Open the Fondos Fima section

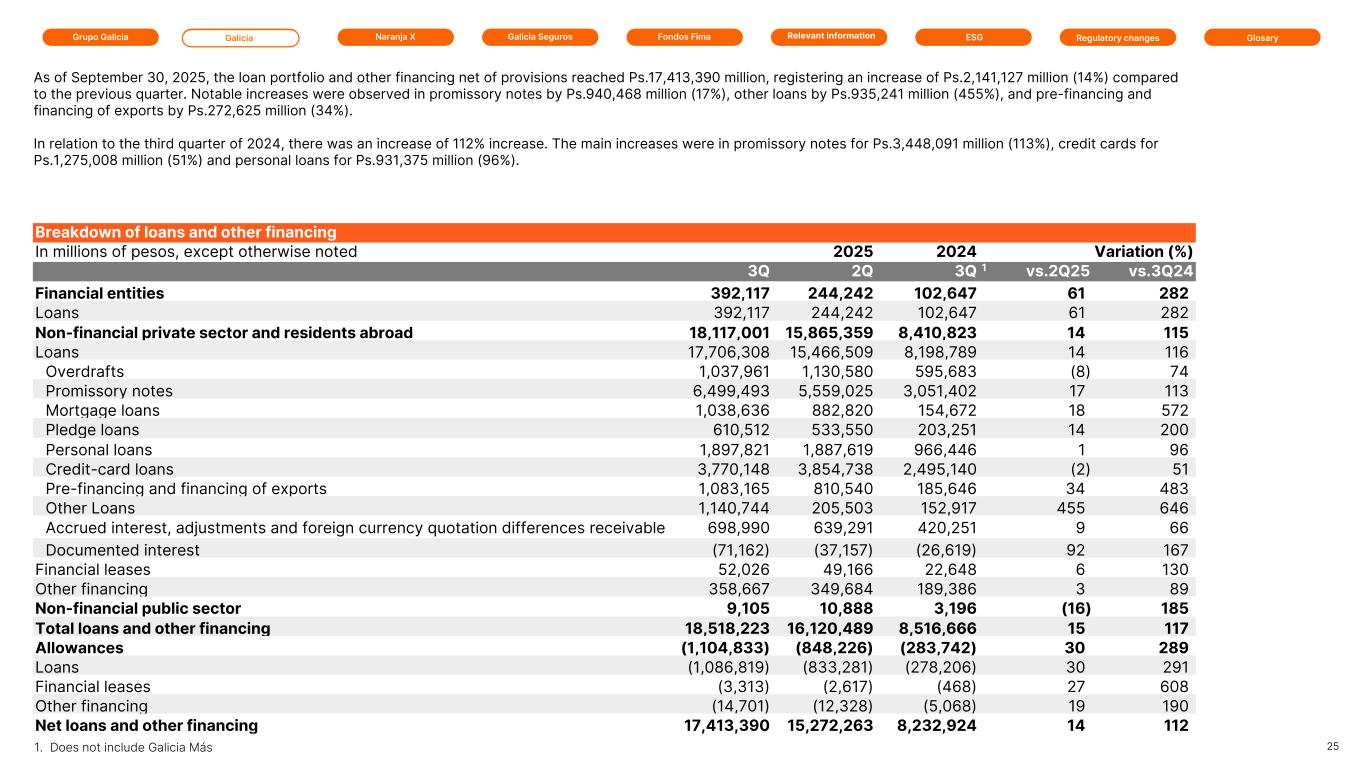(684, 37)
